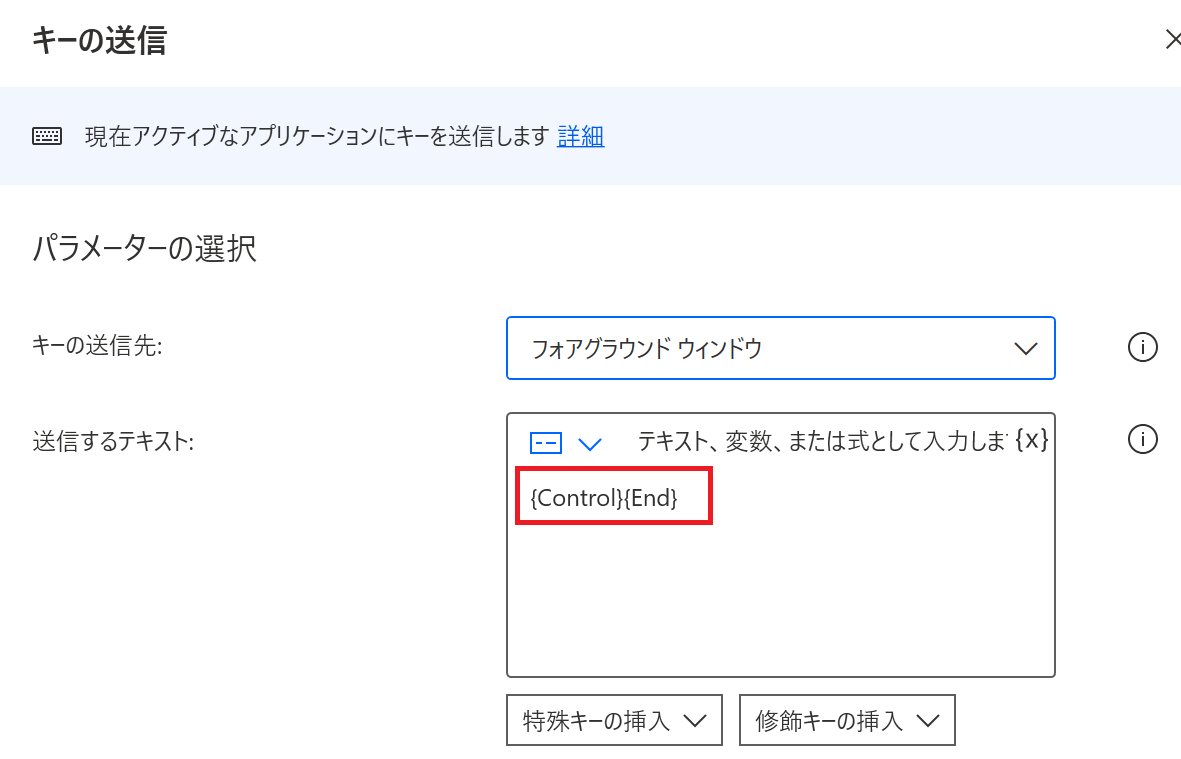The height and width of the screenshot is (759, 1181).
Task: Click the dropdown arrow on フォアグラウンド ウィンドウ
Action: coord(1026,348)
